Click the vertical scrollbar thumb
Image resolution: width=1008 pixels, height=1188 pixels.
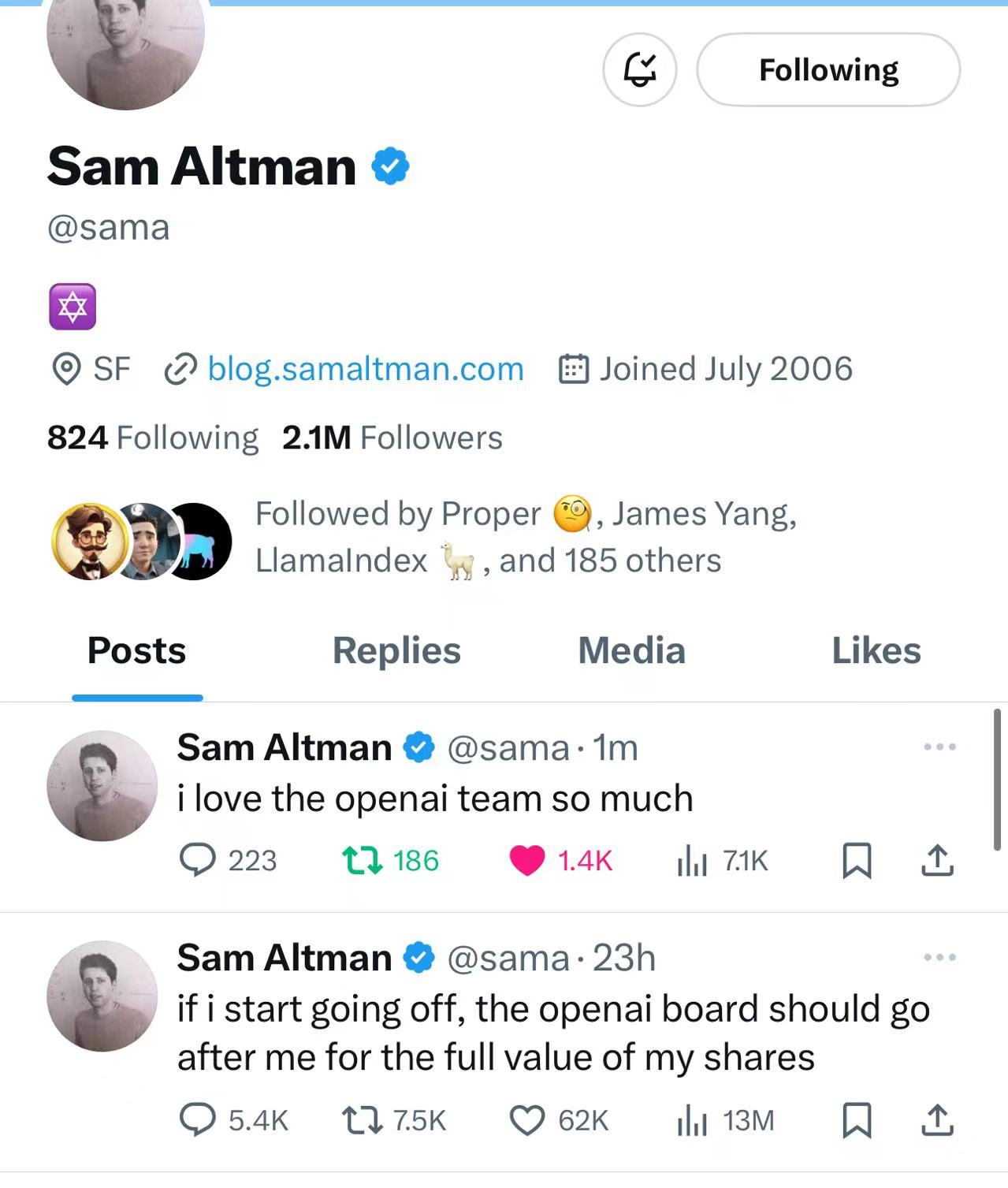click(997, 779)
